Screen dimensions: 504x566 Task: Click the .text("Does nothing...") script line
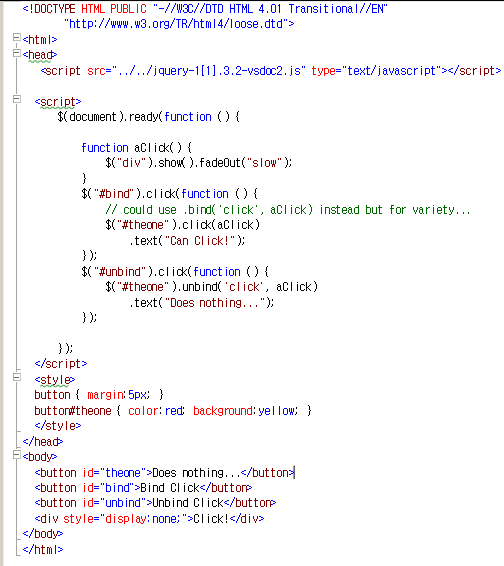[202, 303]
